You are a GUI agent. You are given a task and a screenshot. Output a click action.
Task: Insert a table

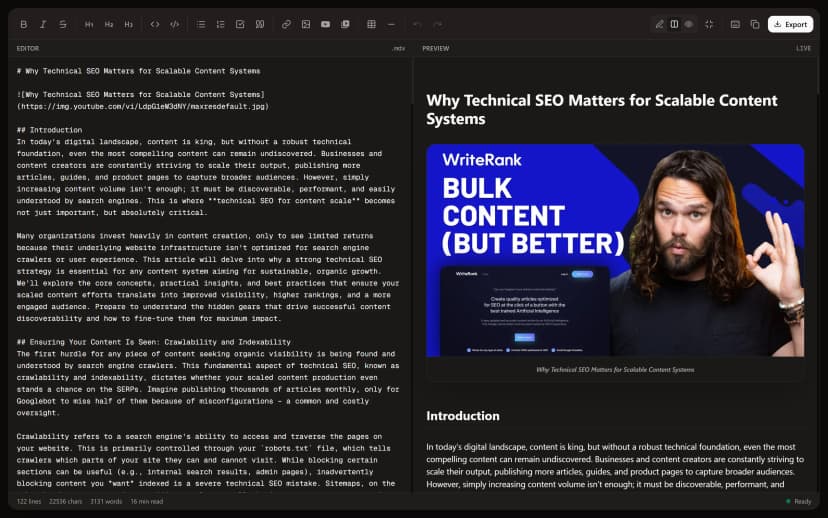(371, 24)
